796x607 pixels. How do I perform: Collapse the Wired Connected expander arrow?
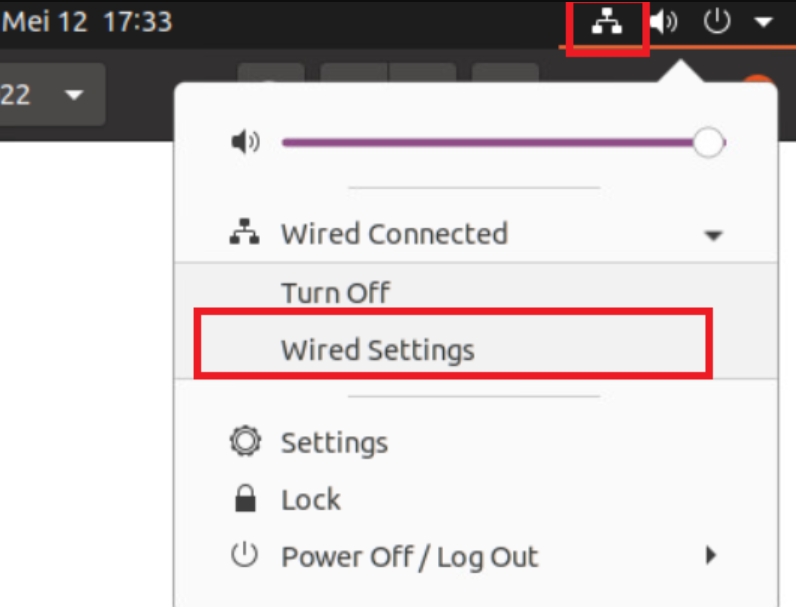[x=713, y=236]
